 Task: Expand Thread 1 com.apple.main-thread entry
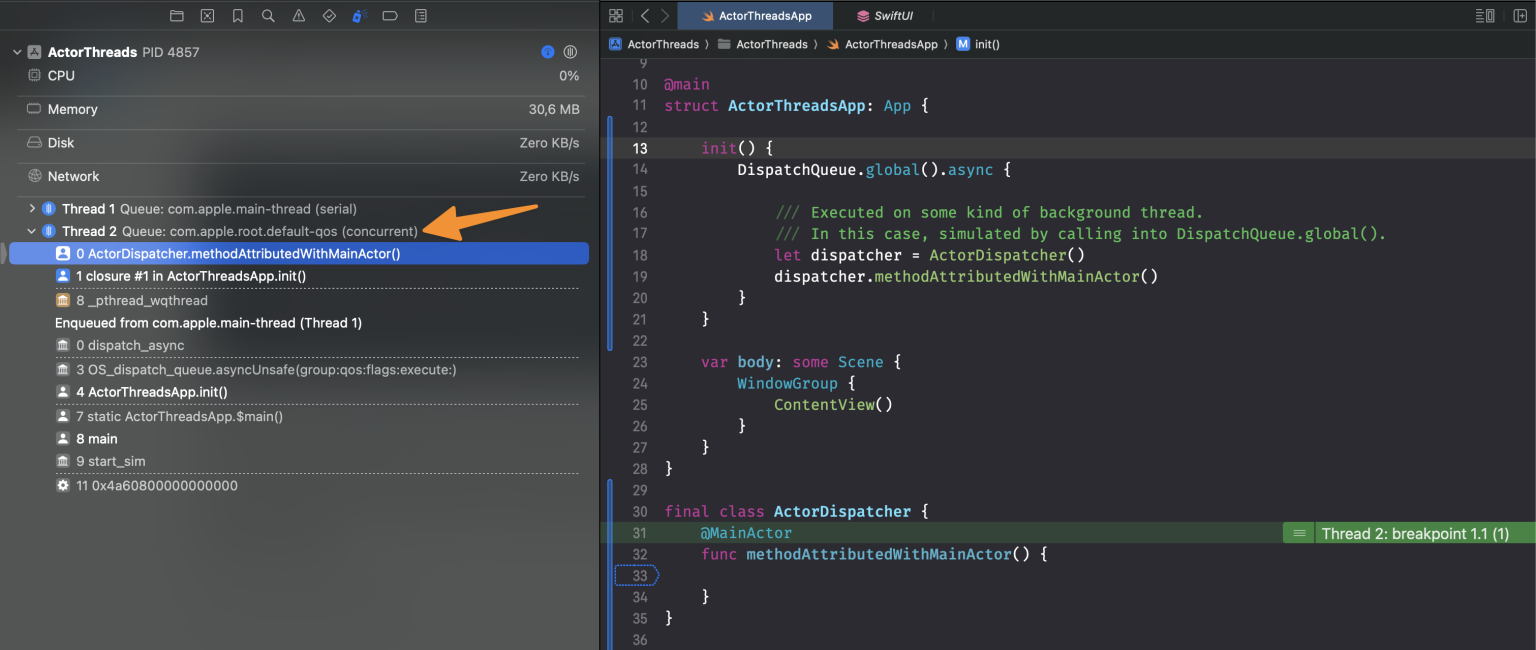pyautogui.click(x=31, y=208)
